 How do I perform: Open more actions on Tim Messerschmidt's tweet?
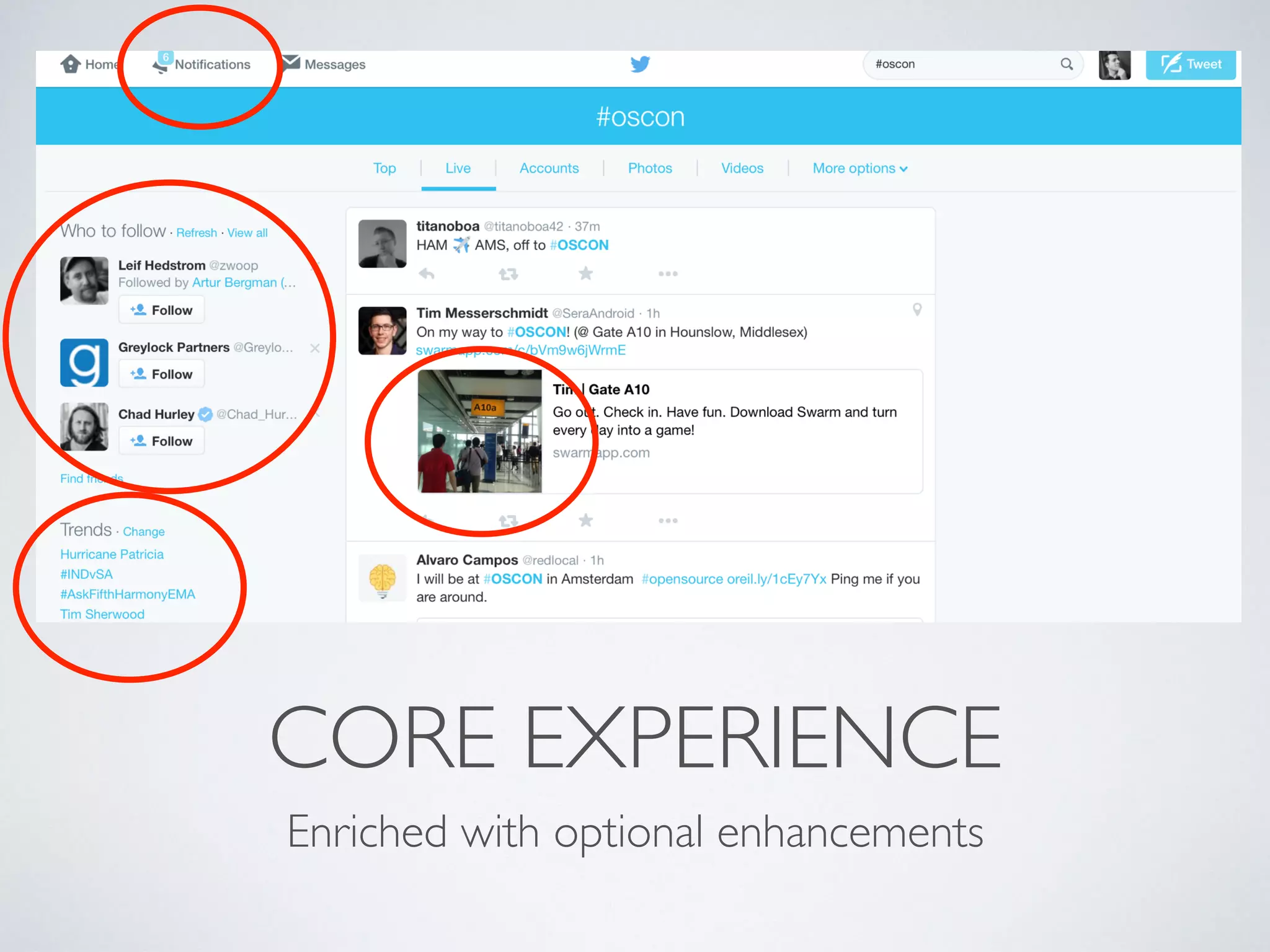click(x=668, y=521)
